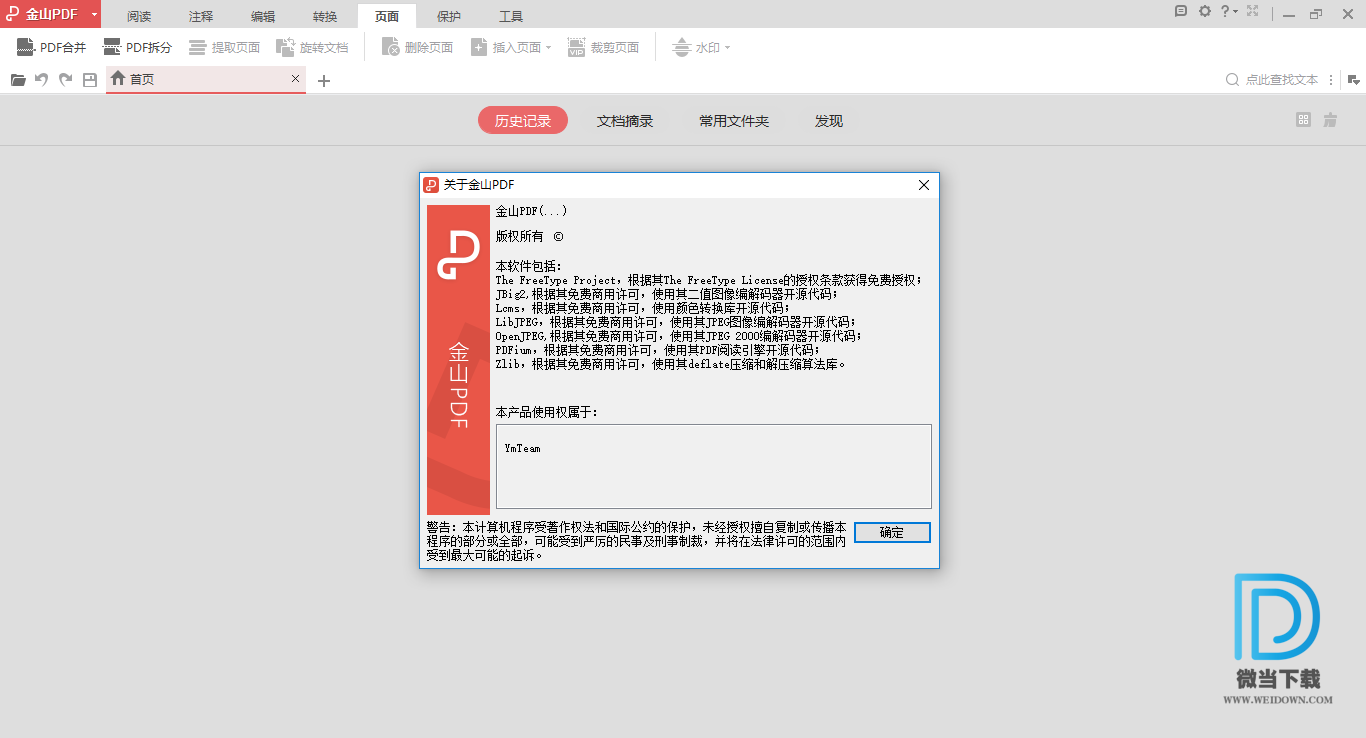Open the tab bar dropdown at far right

click(1353, 79)
